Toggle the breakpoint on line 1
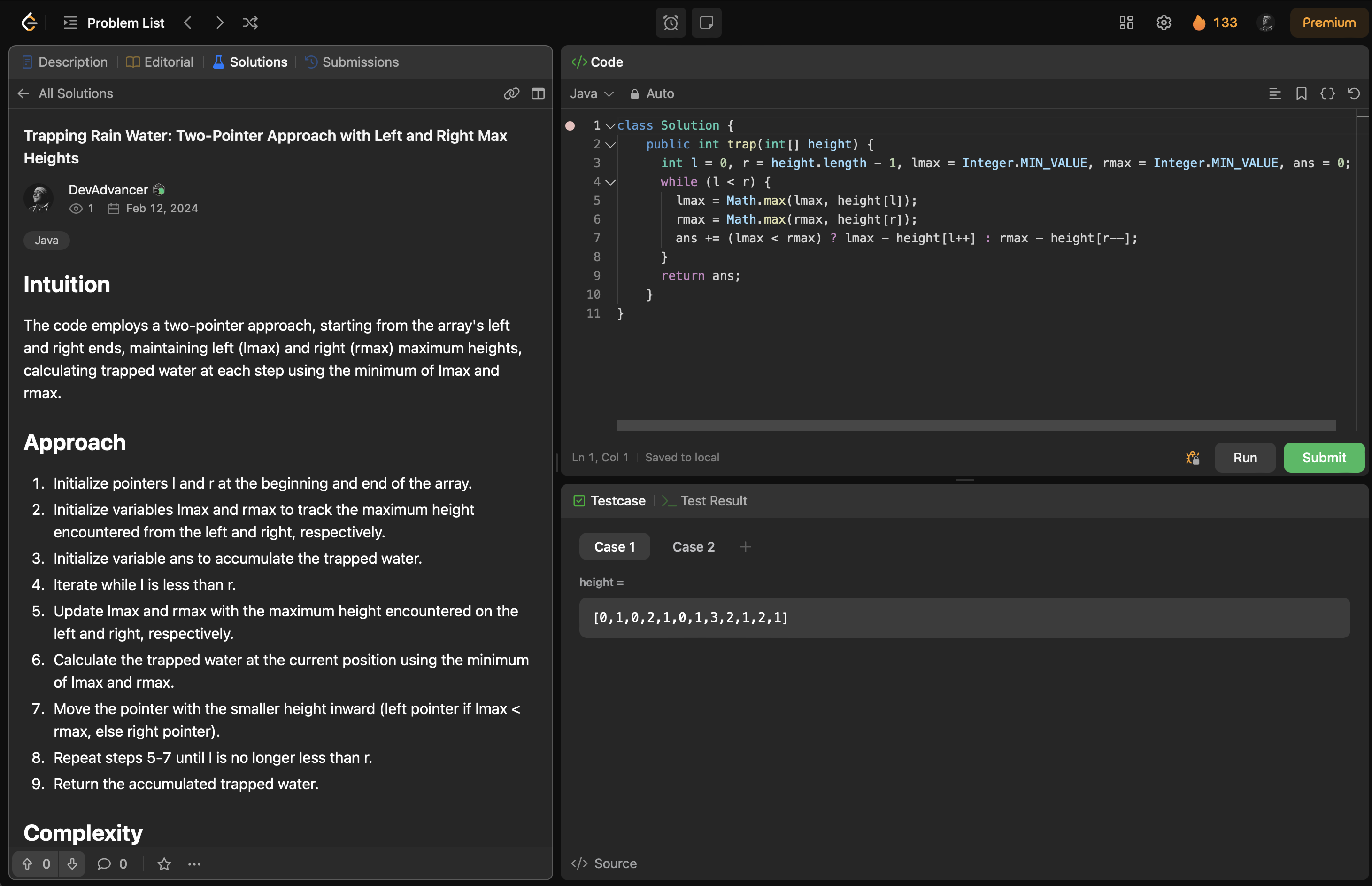The width and height of the screenshot is (1372, 886). [x=570, y=125]
